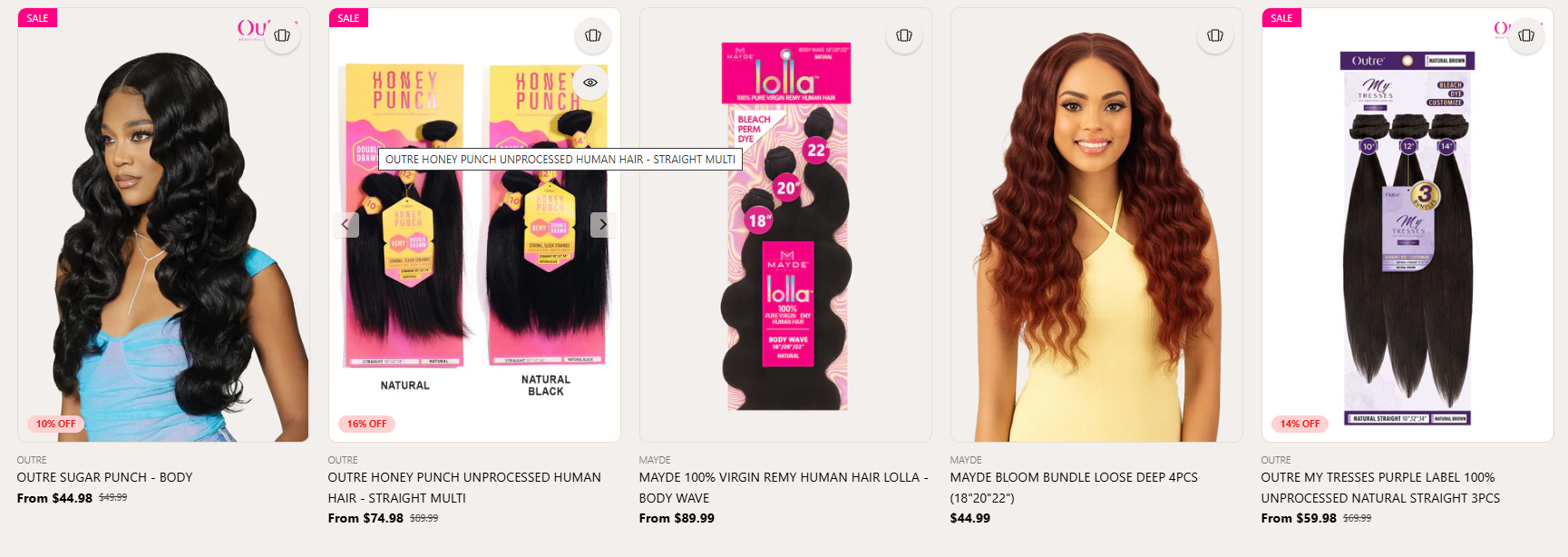
Task: Click the Mayde Lolla package product image
Action: point(785,225)
